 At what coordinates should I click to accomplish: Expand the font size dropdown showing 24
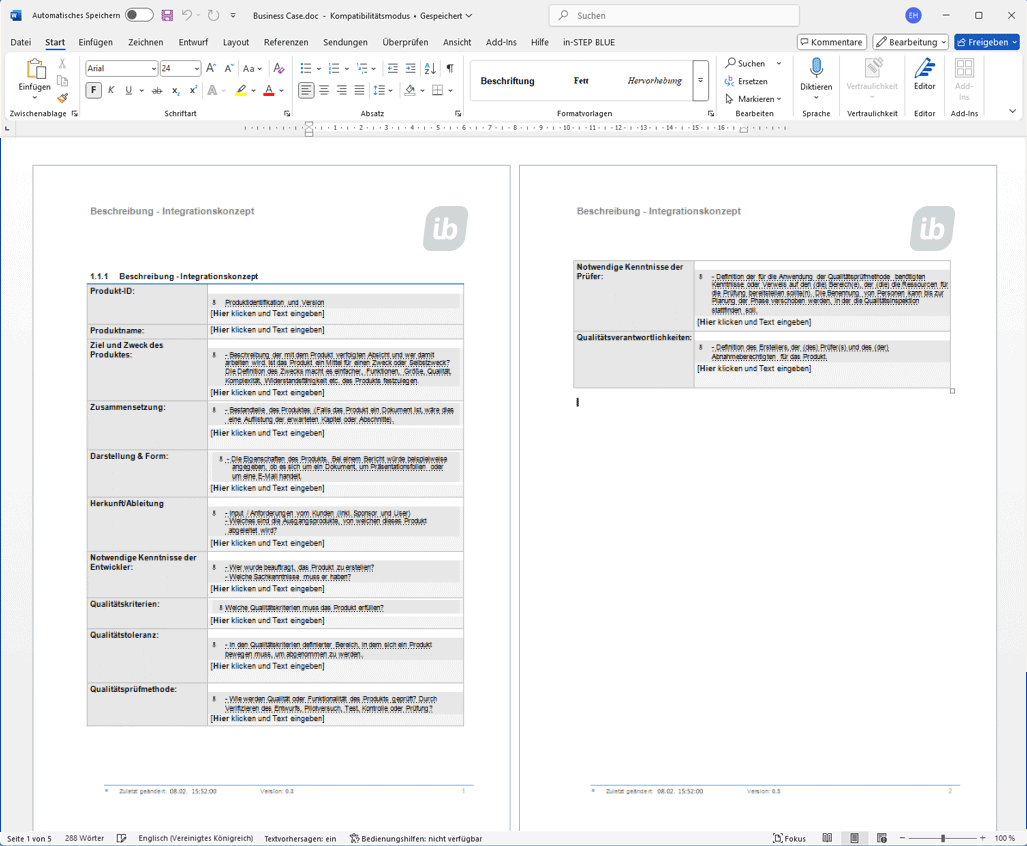coord(196,68)
